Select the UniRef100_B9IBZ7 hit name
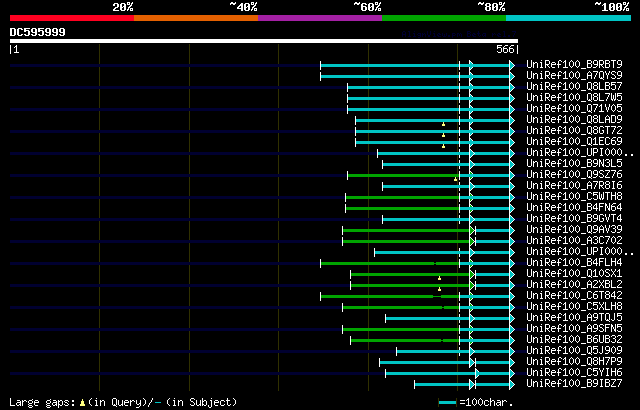Screen dimensions: 640x410 (x=574, y=383)
